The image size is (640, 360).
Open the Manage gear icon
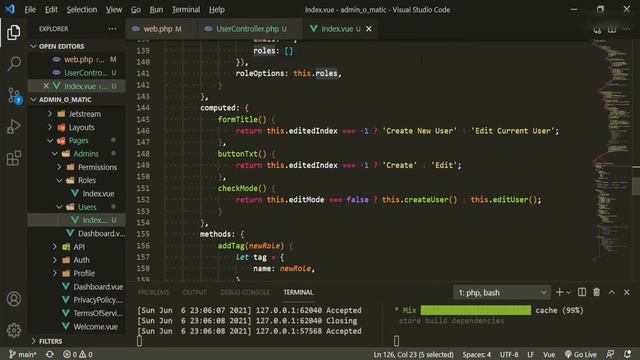pos(13,330)
